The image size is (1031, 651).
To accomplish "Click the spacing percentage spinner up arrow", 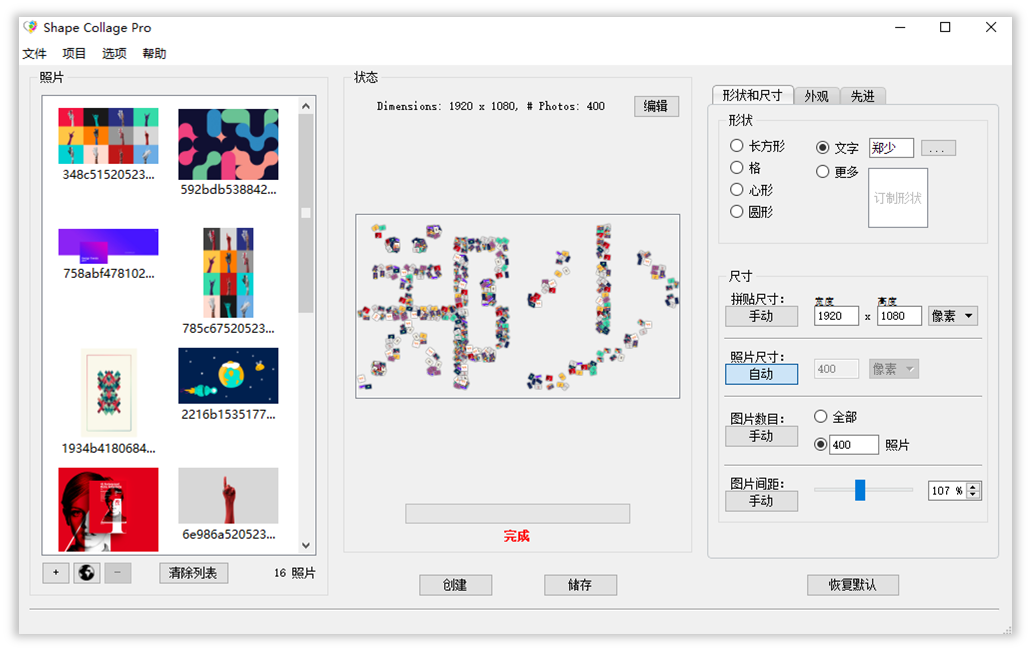I will 974,486.
